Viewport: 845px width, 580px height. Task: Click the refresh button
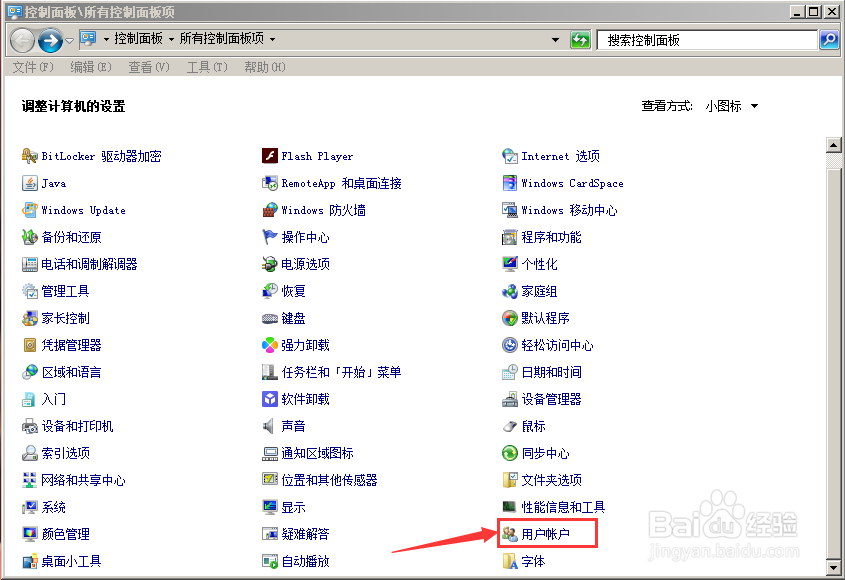tap(580, 39)
